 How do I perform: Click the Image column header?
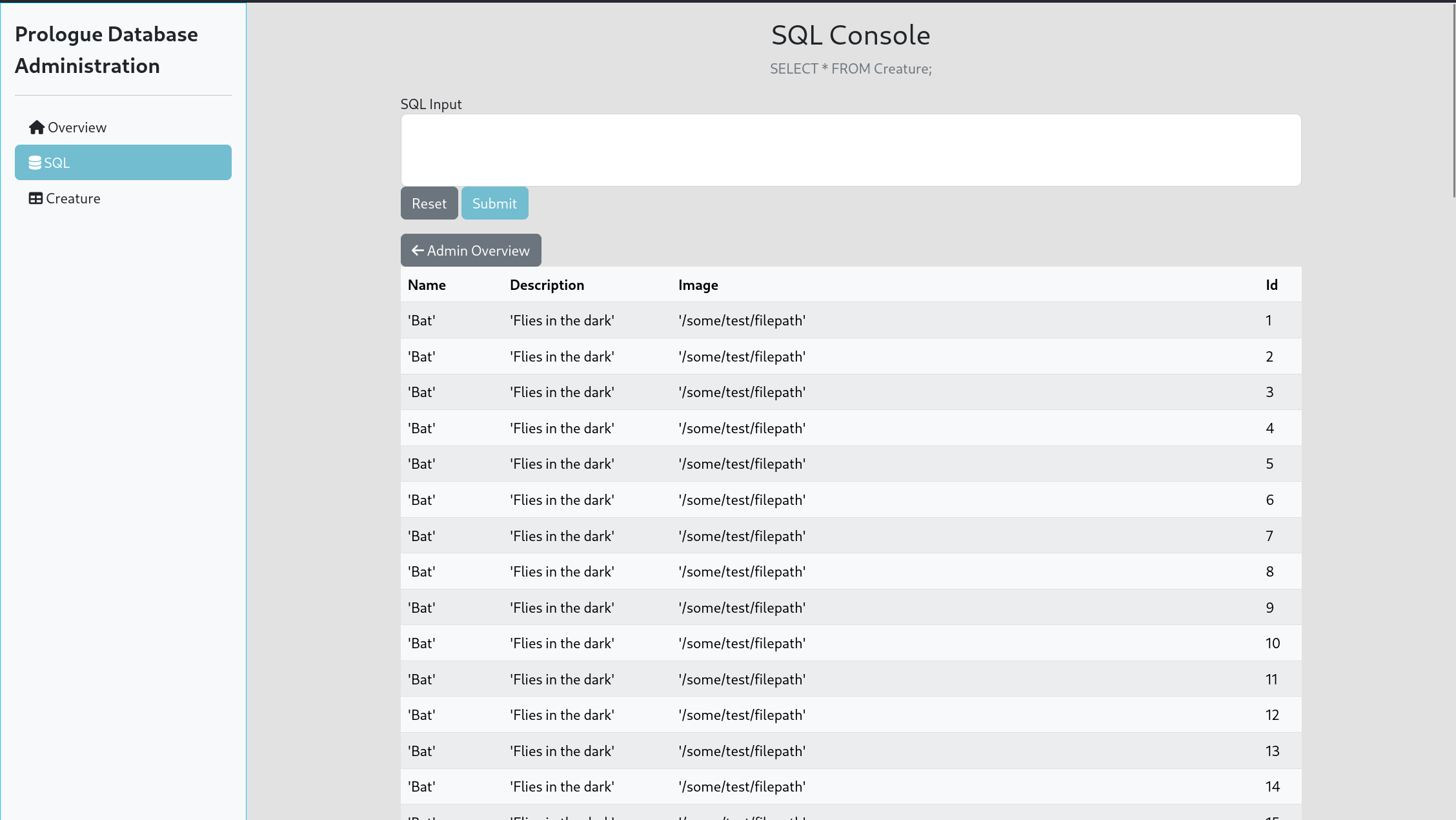pyautogui.click(x=698, y=285)
